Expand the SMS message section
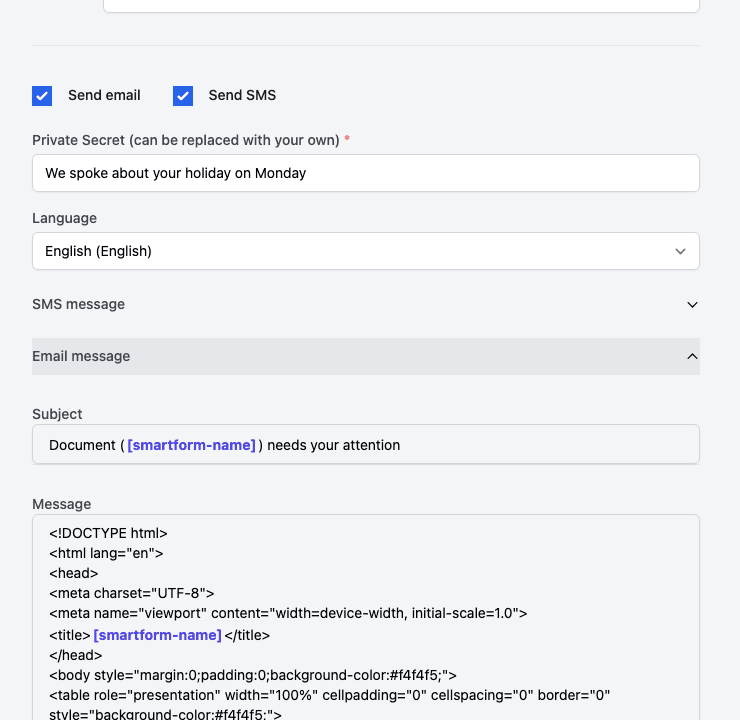Image resolution: width=740 pixels, height=720 pixels. tap(366, 304)
